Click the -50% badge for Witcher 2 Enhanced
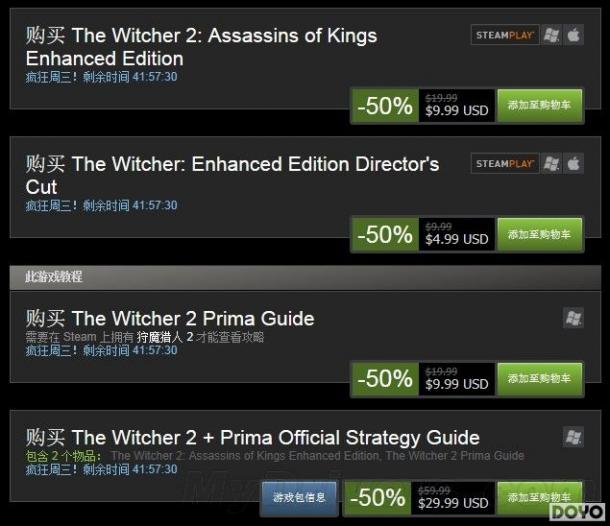 (x=385, y=105)
